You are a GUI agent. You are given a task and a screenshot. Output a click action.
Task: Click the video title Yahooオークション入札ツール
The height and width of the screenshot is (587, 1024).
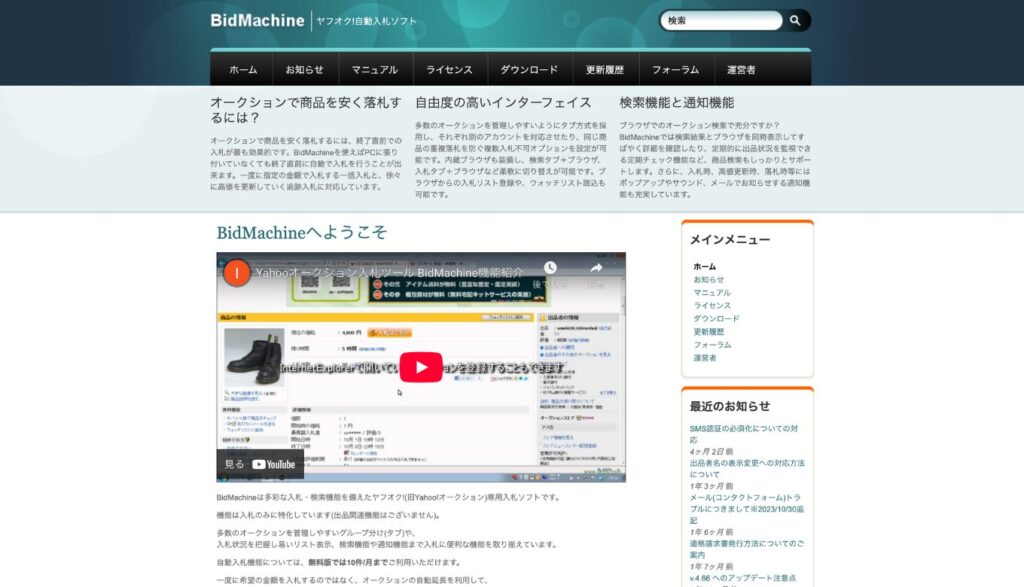click(x=389, y=273)
